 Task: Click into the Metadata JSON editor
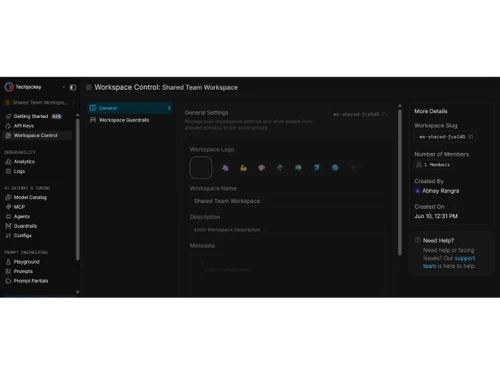(x=287, y=274)
